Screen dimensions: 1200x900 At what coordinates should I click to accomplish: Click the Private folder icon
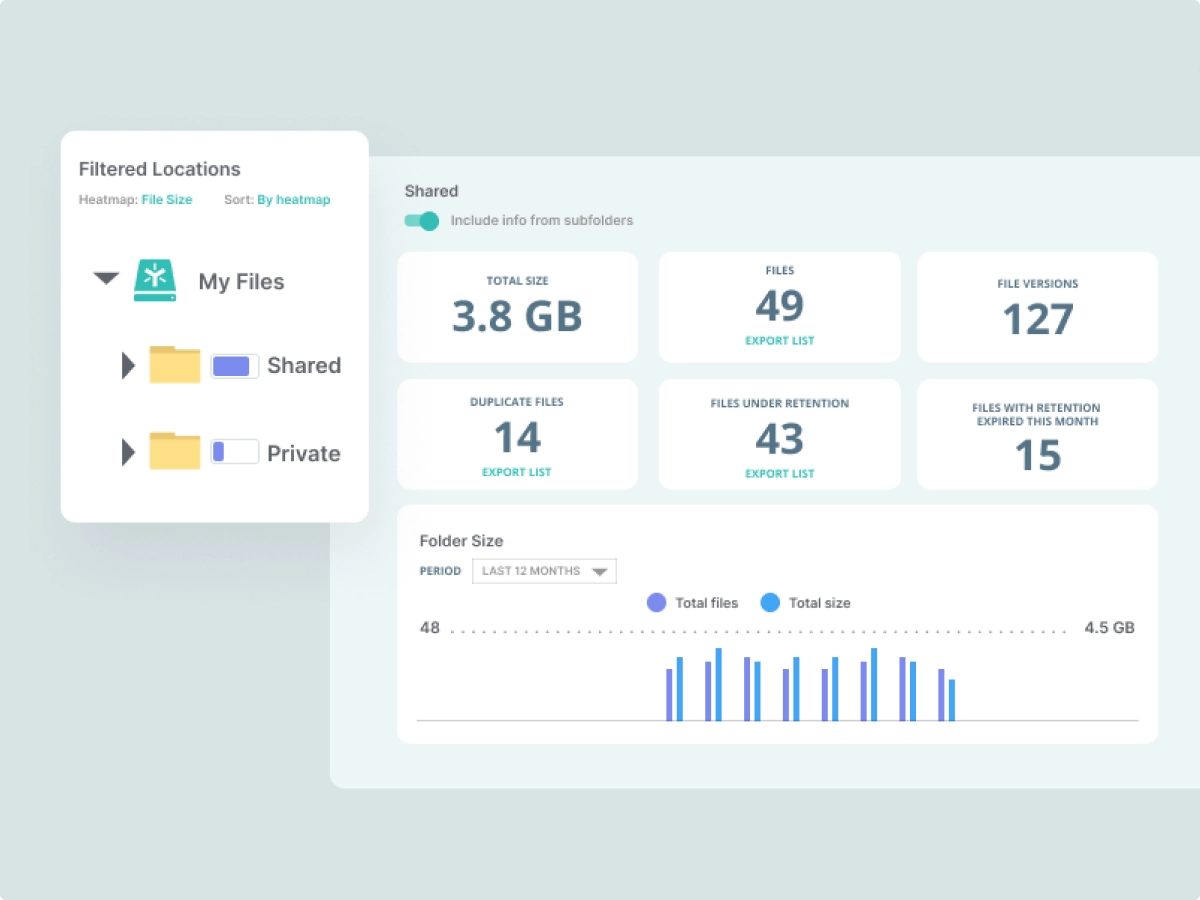(x=174, y=452)
